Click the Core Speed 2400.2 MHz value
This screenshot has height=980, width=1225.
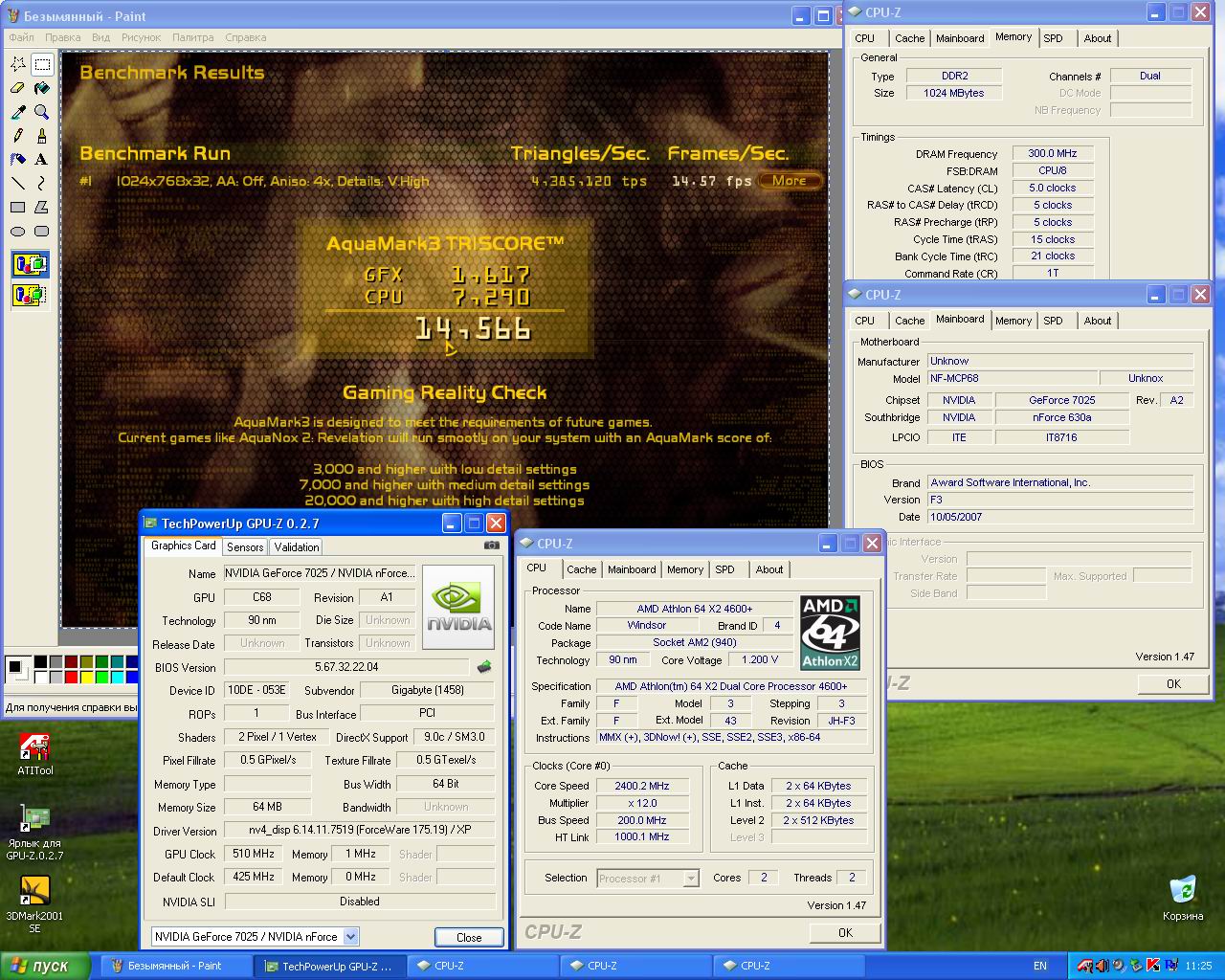[642, 786]
